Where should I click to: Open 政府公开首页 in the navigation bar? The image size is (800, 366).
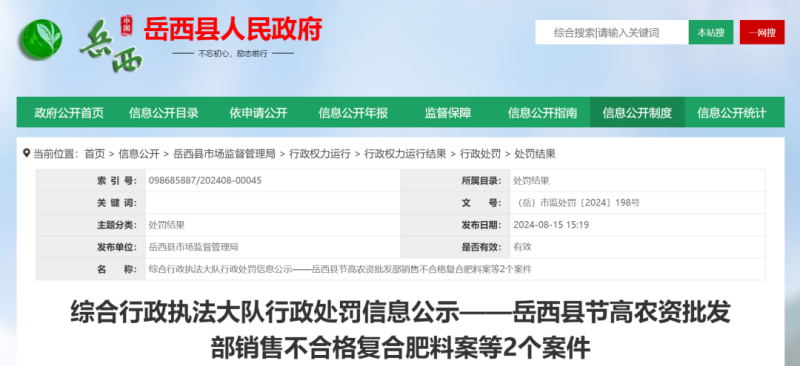tap(69, 113)
